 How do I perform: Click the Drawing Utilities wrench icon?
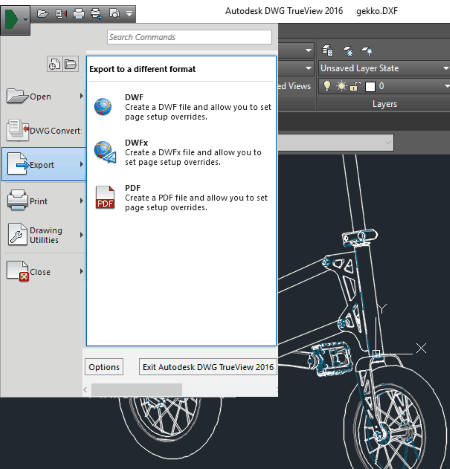click(17, 234)
